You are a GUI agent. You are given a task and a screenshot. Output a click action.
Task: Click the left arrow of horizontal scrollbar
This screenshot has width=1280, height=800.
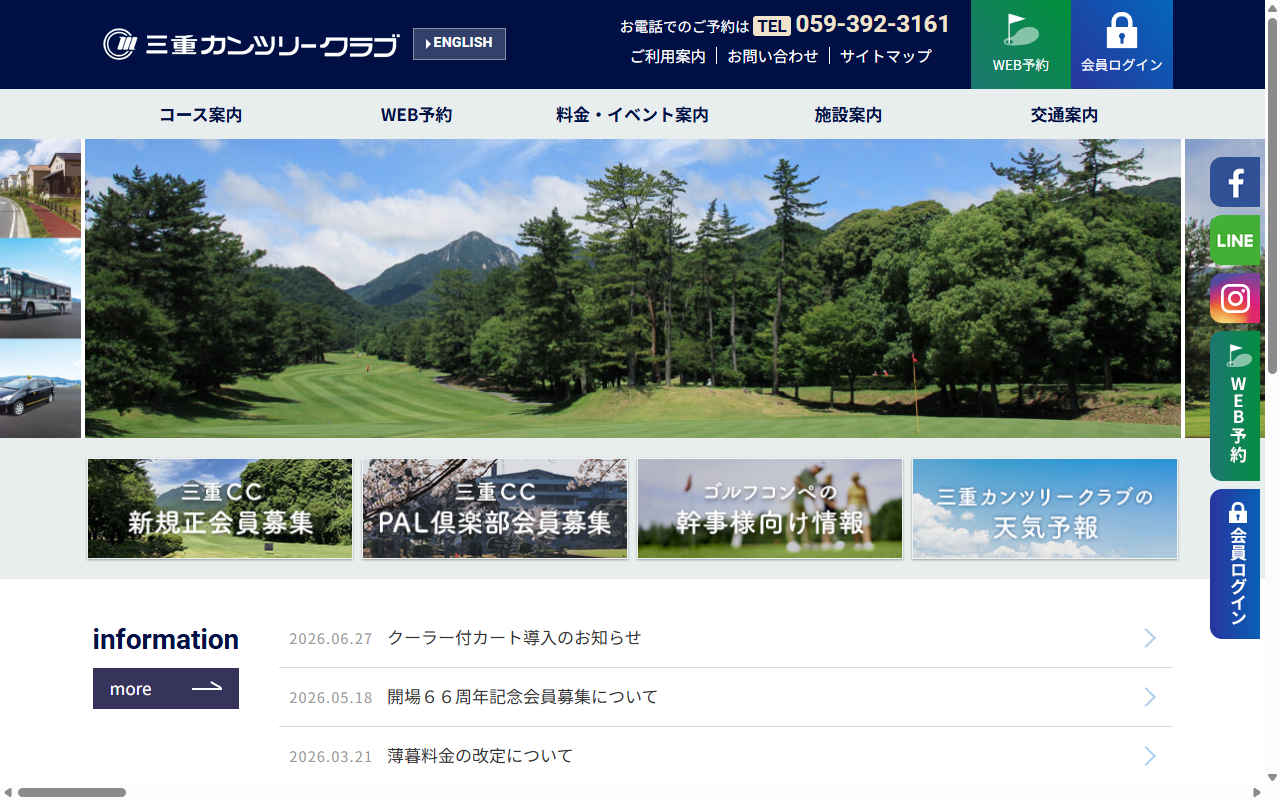tap(8, 792)
